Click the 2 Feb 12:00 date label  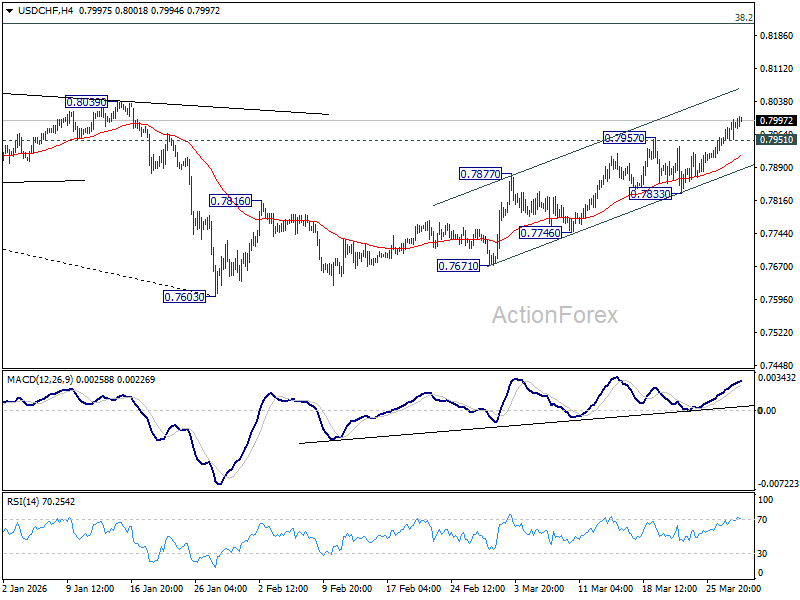click(283, 589)
